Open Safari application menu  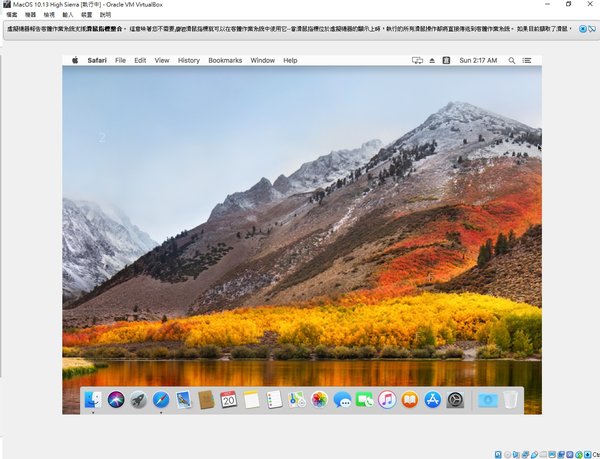click(97, 60)
